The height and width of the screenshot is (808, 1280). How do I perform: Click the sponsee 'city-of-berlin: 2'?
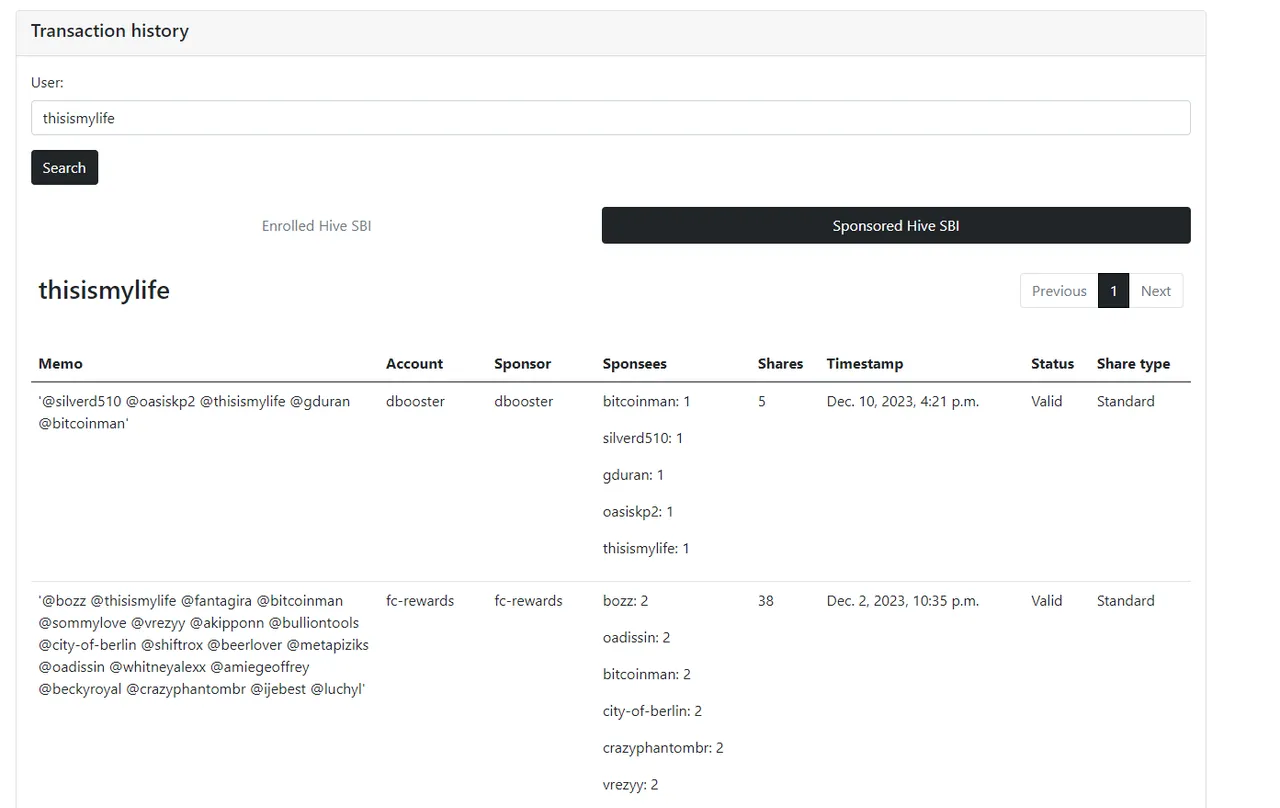coord(652,711)
